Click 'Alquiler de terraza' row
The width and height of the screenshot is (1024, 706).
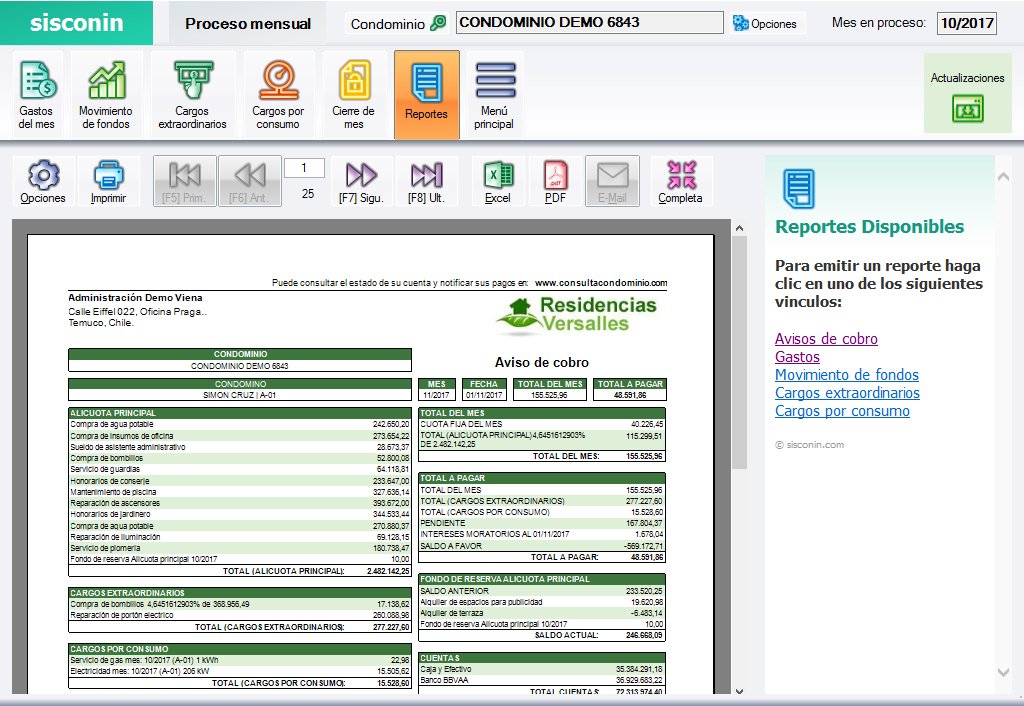[x=541, y=613]
